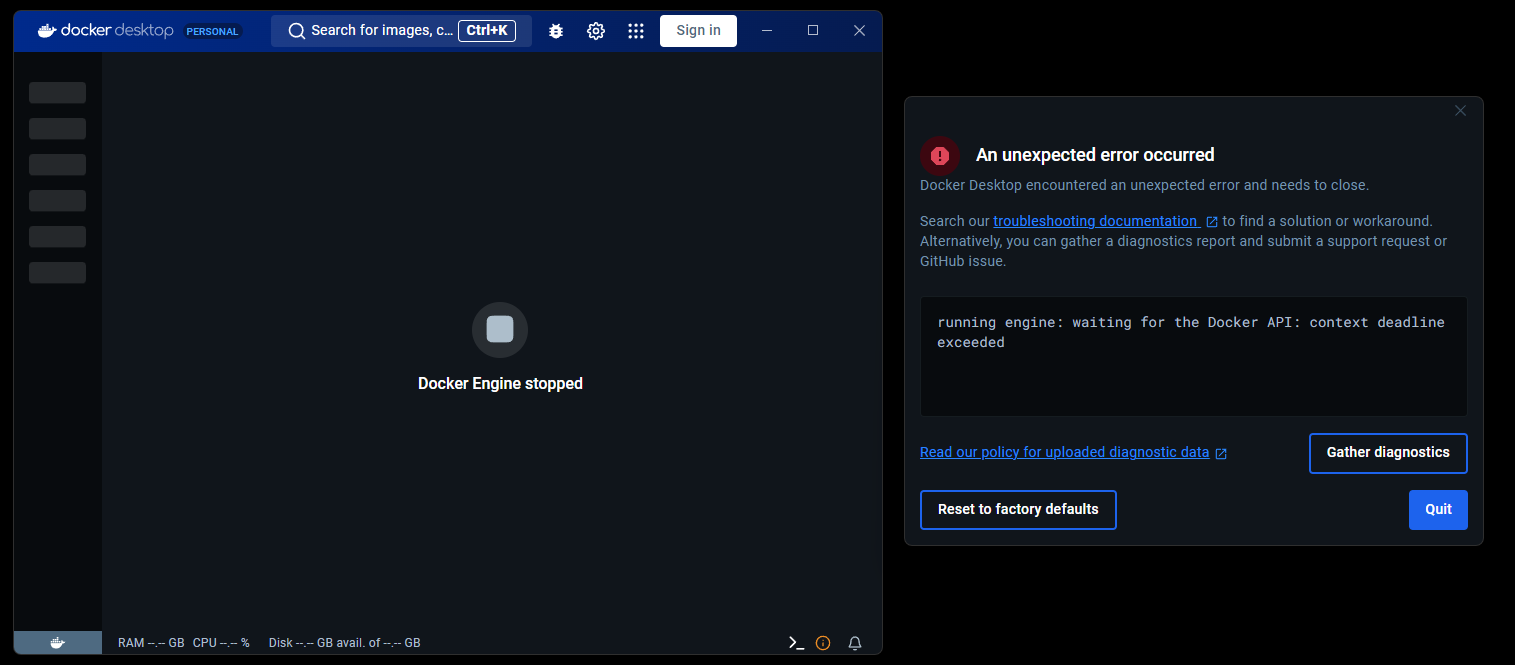This screenshot has width=1515, height=665.
Task: Close the Docker Desktop window
Action: click(859, 31)
